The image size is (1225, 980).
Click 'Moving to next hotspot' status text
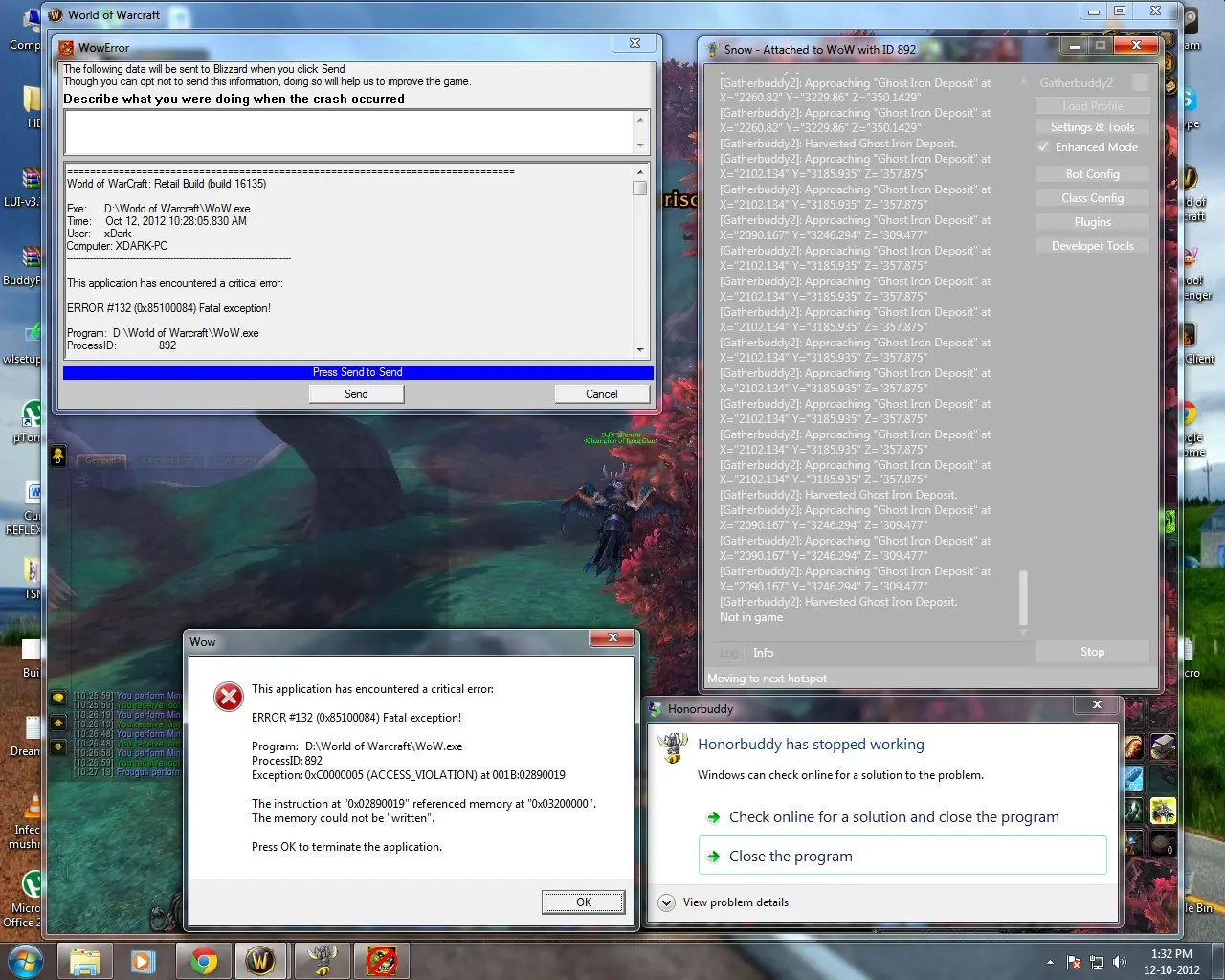pyautogui.click(x=767, y=679)
